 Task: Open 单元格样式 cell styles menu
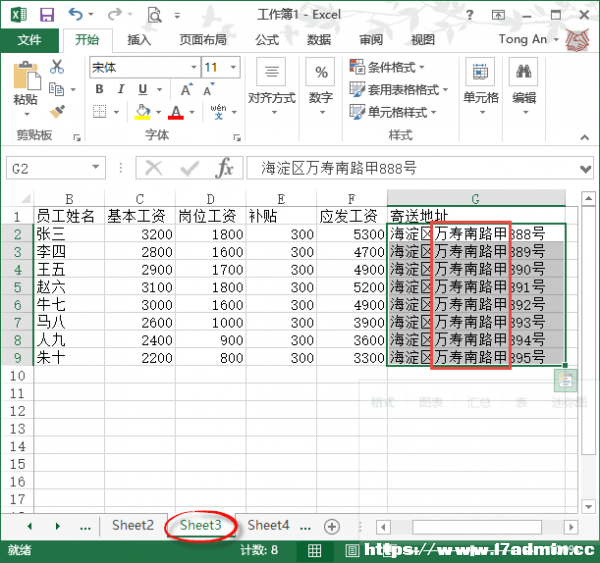pyautogui.click(x=393, y=112)
